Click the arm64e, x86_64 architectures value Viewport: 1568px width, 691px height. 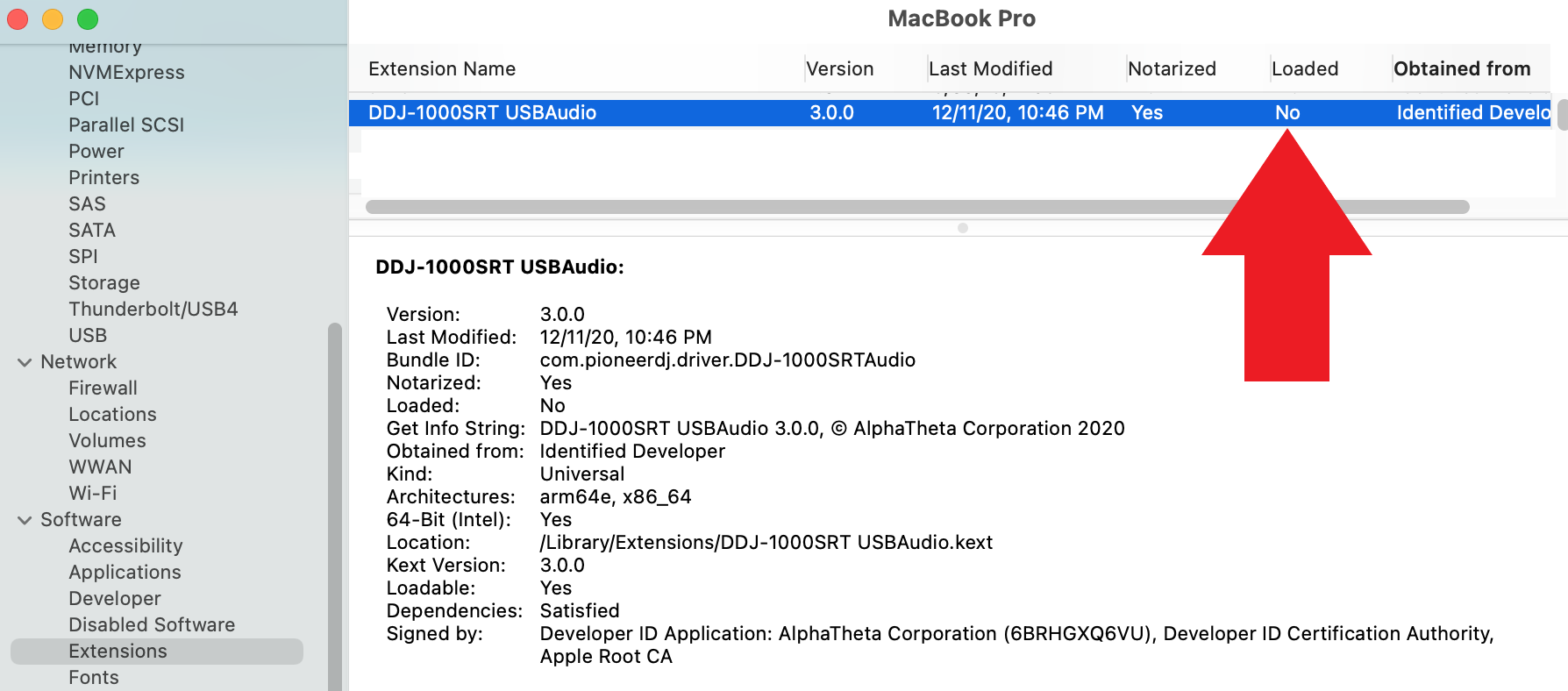[x=616, y=497]
